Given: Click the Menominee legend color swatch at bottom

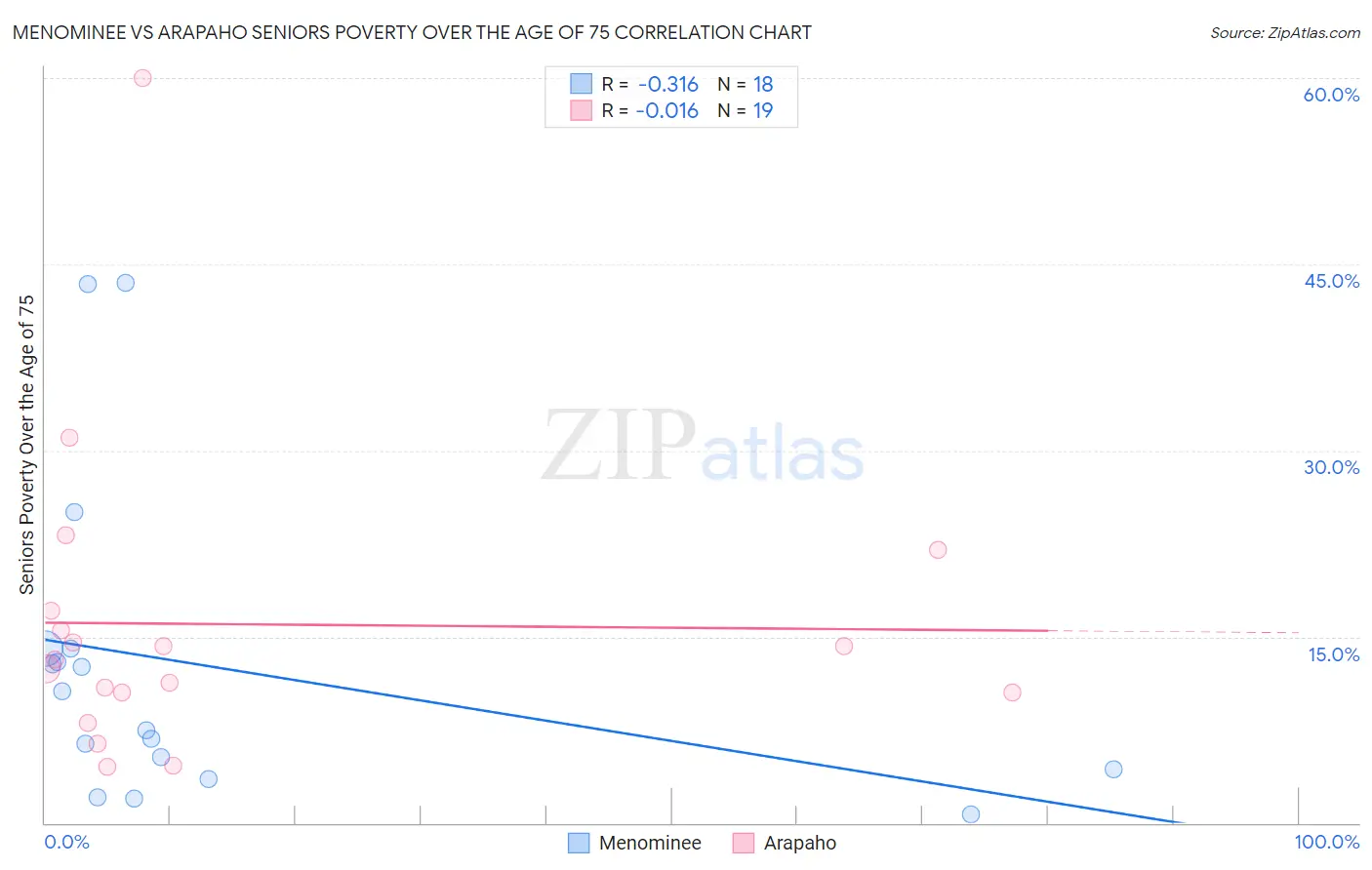Looking at the screenshot, I should 579,843.
